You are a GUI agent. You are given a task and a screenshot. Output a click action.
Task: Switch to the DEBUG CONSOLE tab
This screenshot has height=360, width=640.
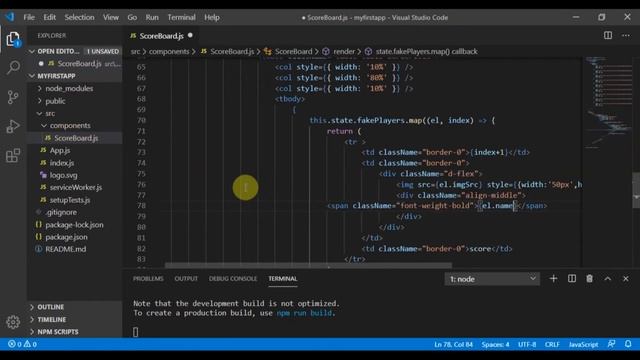[x=233, y=279]
